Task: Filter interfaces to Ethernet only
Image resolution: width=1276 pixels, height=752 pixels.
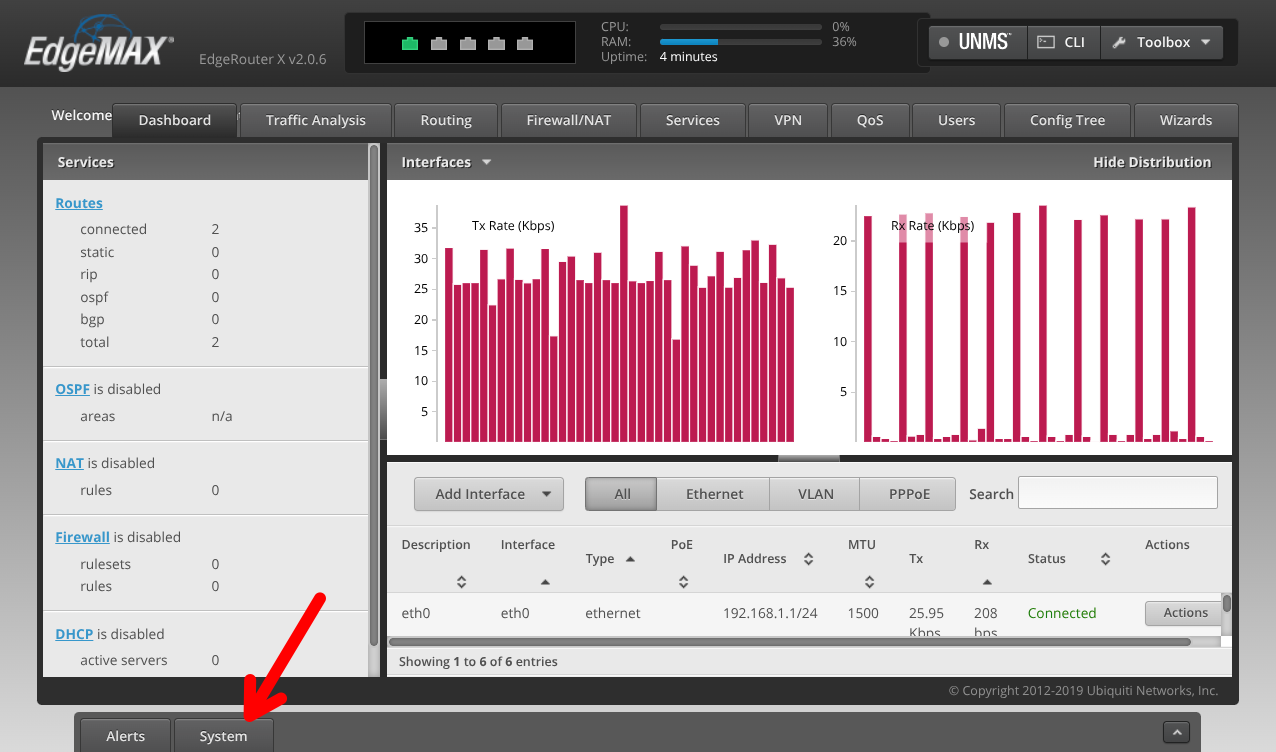Action: coord(714,494)
